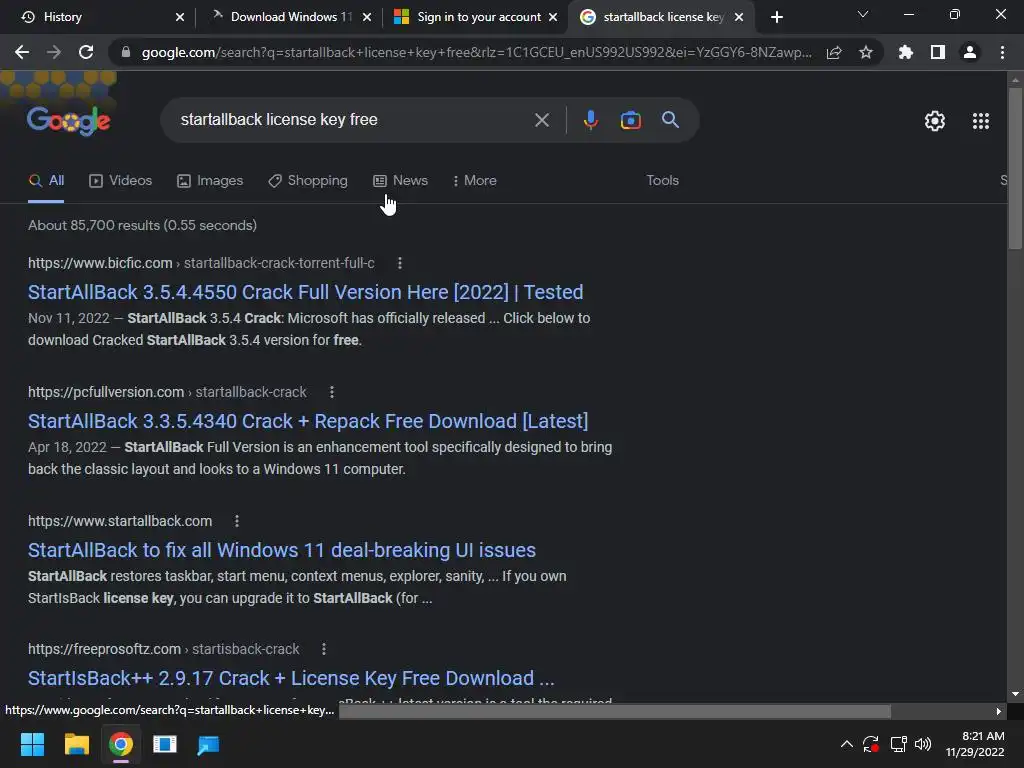
Task: Show hidden system tray icons
Action: (846, 744)
